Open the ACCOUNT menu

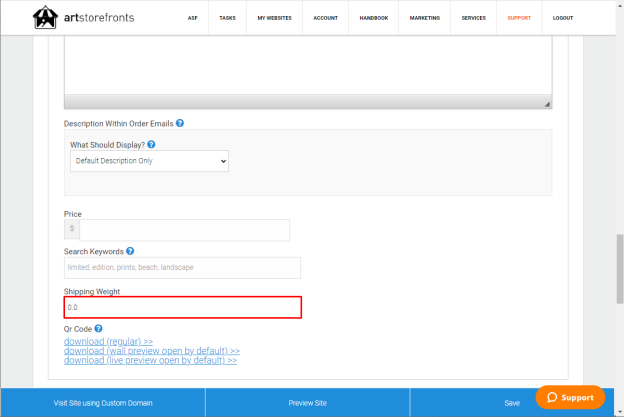326,18
